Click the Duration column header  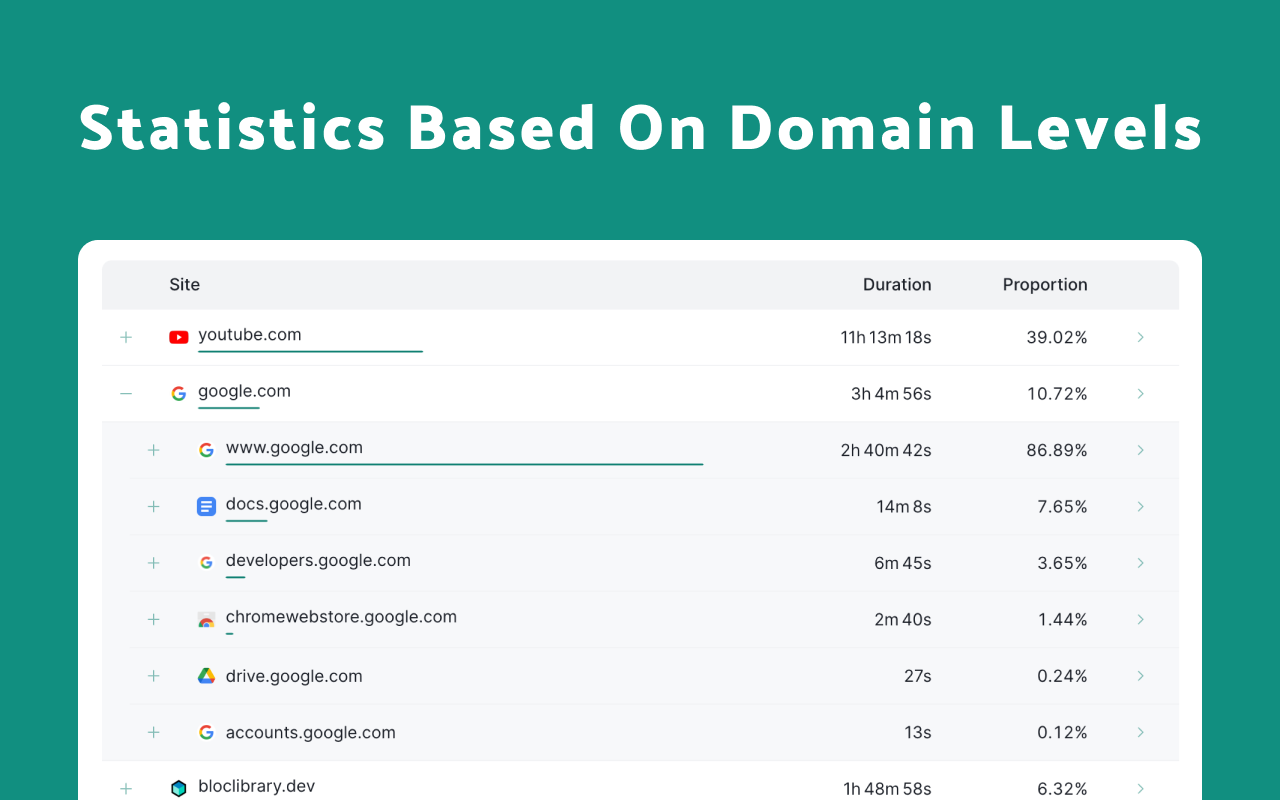(x=897, y=285)
